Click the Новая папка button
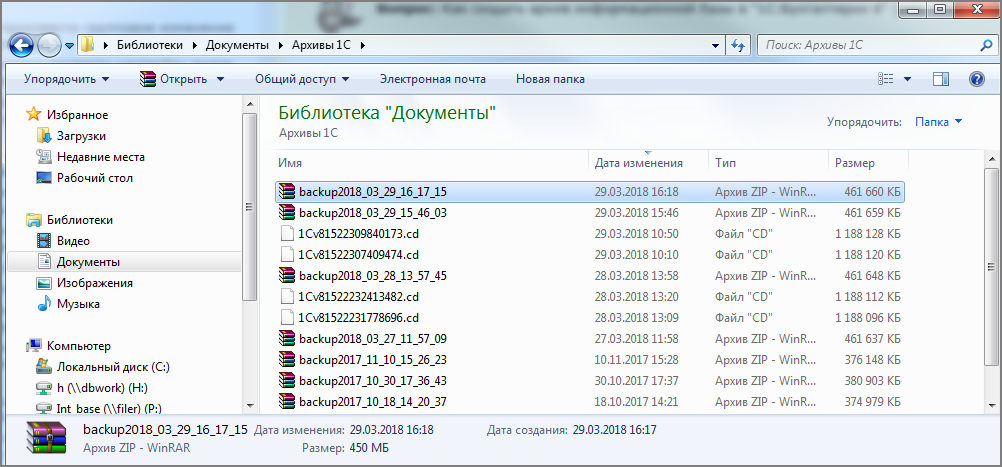Viewport: 1002px width, 467px height. coord(550,79)
